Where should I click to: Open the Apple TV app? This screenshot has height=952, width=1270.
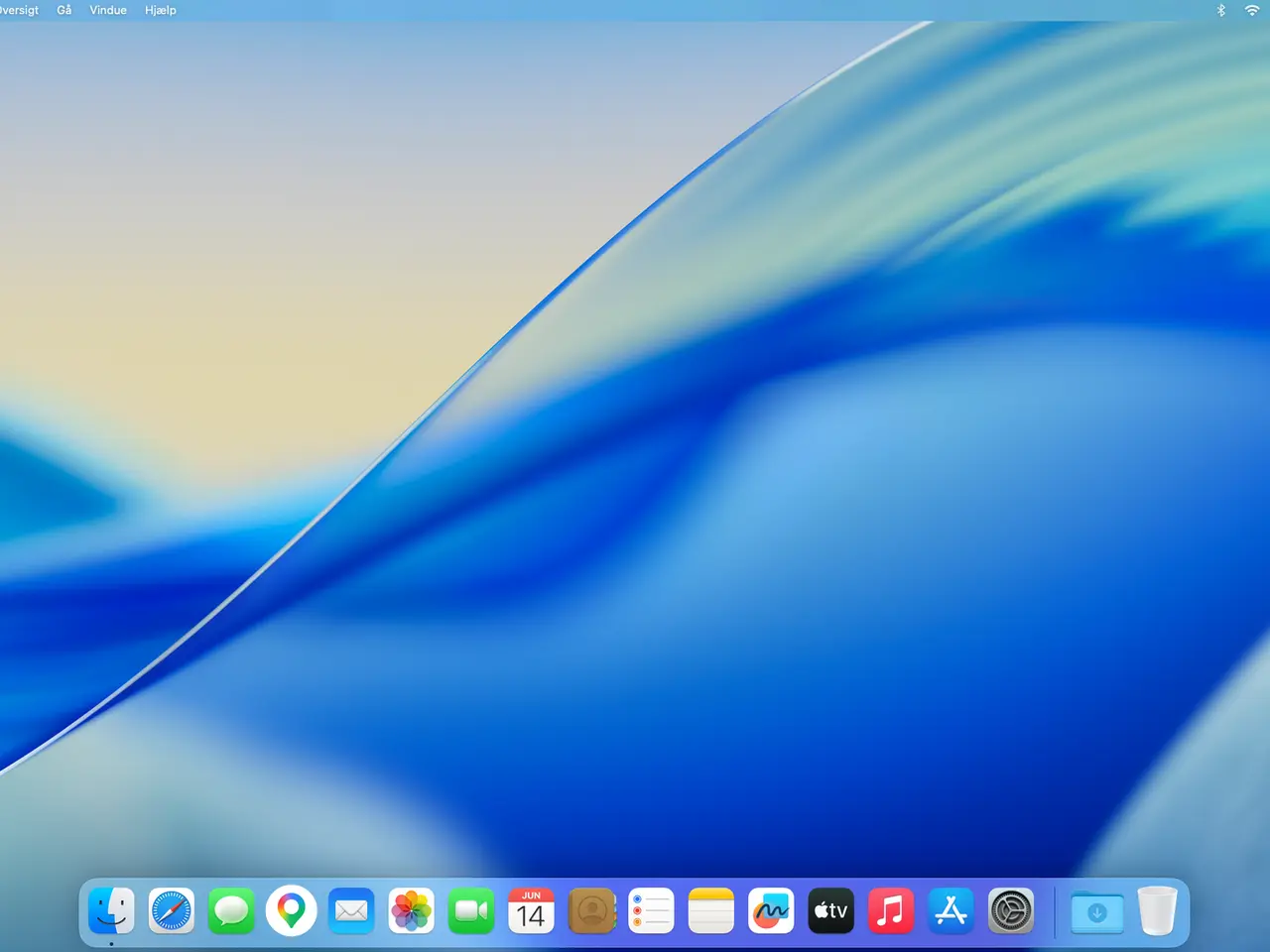[831, 910]
